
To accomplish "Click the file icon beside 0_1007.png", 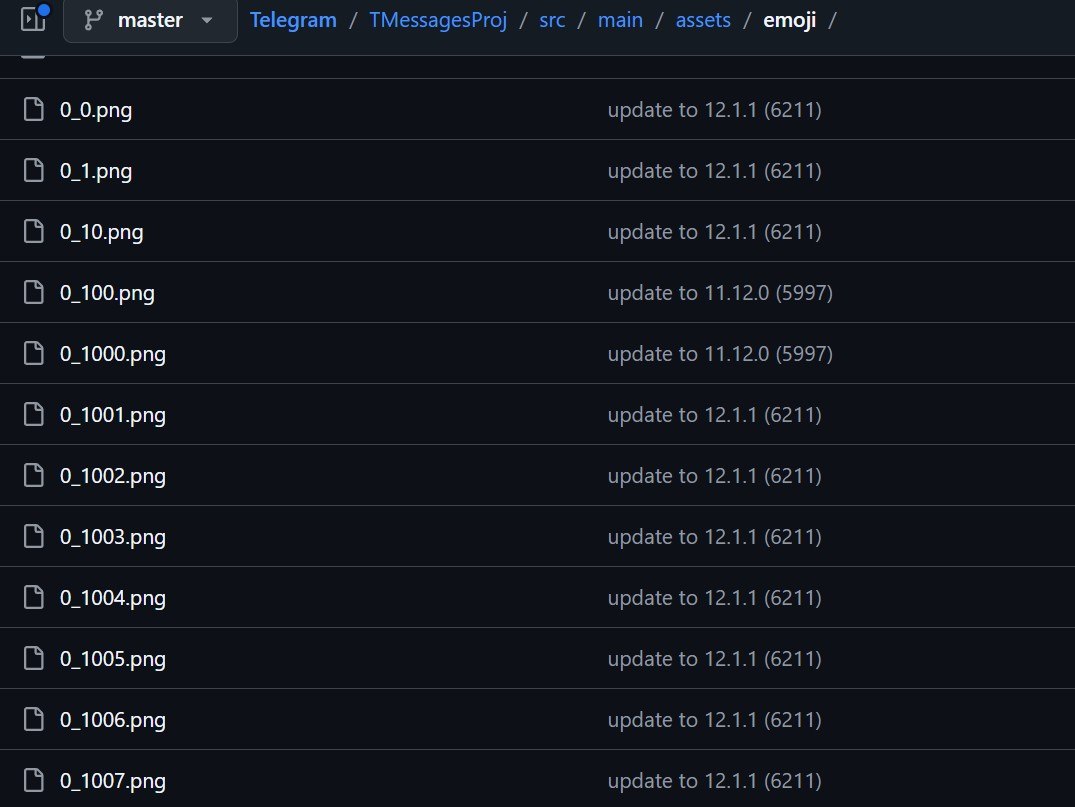I will (x=34, y=781).
